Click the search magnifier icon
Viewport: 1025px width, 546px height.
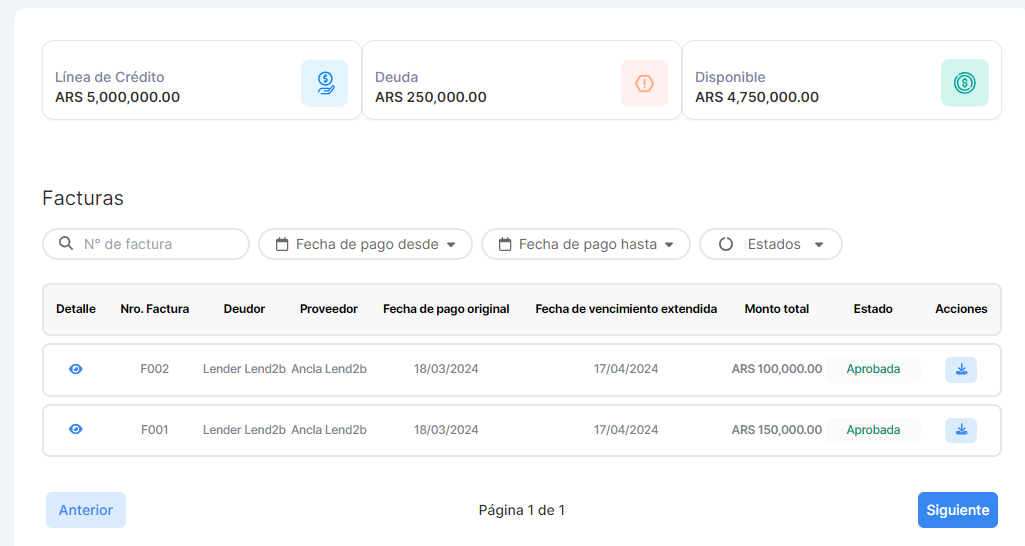(x=66, y=244)
